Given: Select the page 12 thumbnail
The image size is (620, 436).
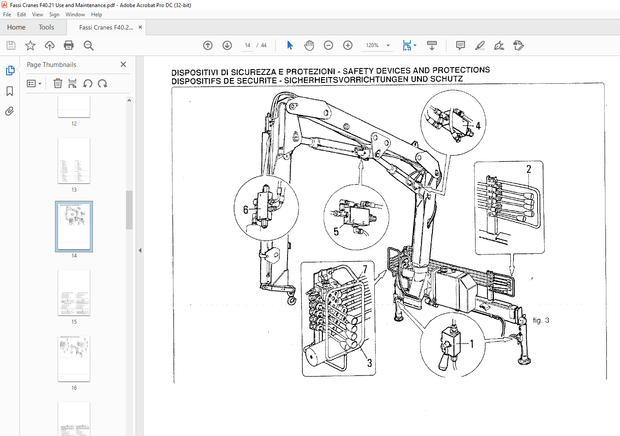Looking at the screenshot, I should [74, 107].
